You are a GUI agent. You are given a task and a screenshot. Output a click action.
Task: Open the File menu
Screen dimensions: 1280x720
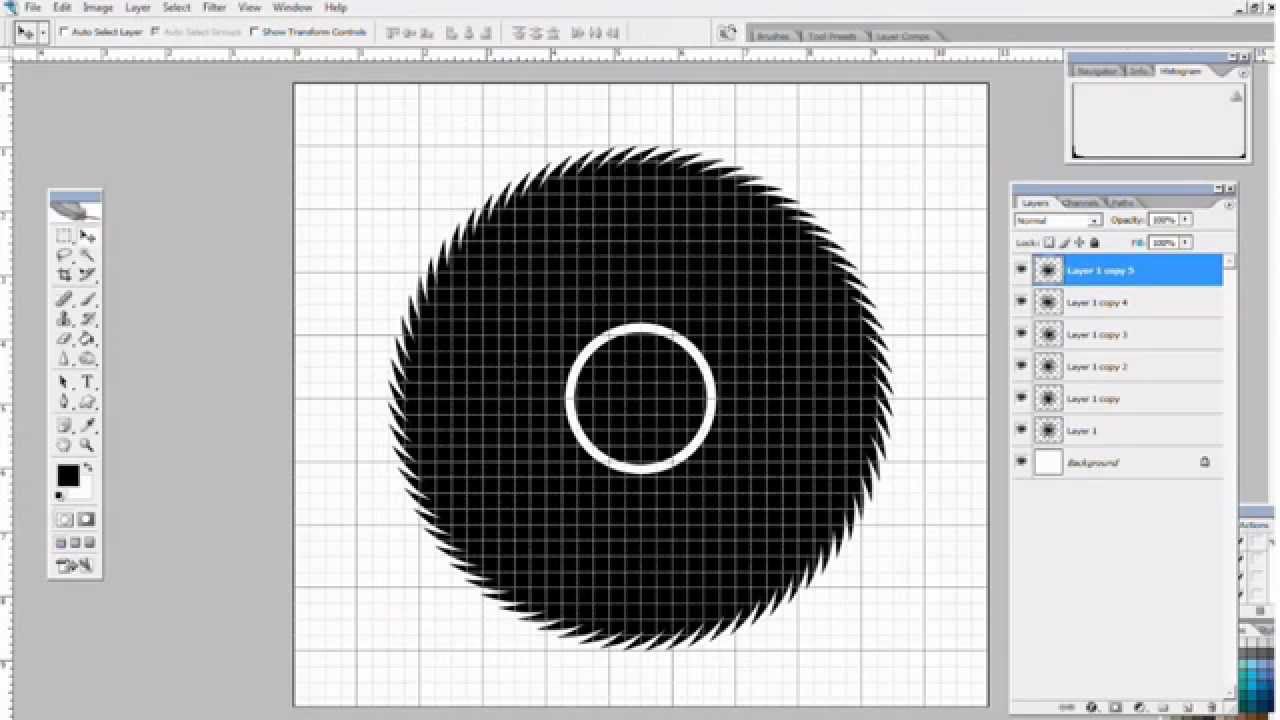33,7
